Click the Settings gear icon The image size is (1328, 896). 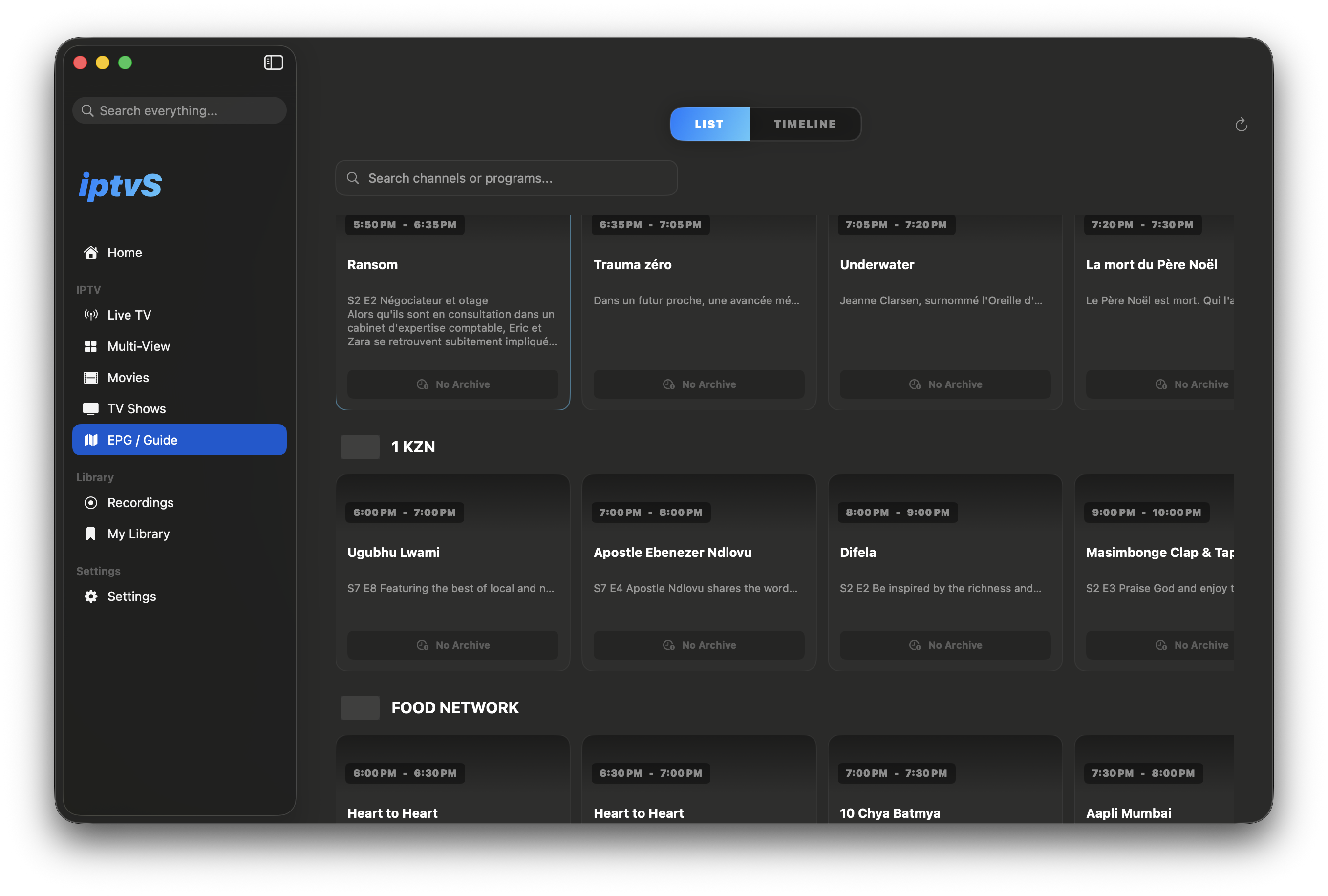click(x=91, y=596)
